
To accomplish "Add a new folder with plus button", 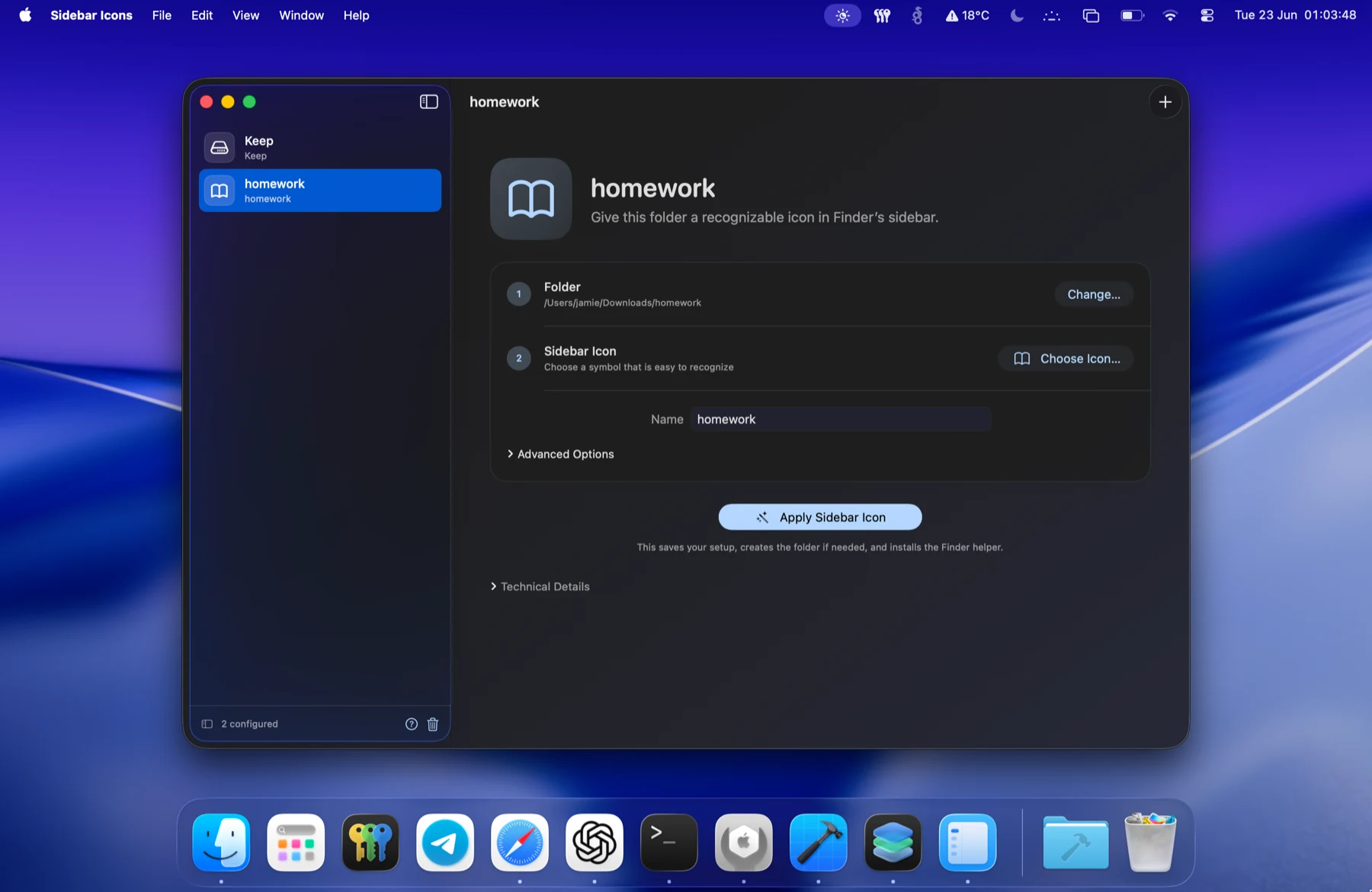I will click(1165, 101).
